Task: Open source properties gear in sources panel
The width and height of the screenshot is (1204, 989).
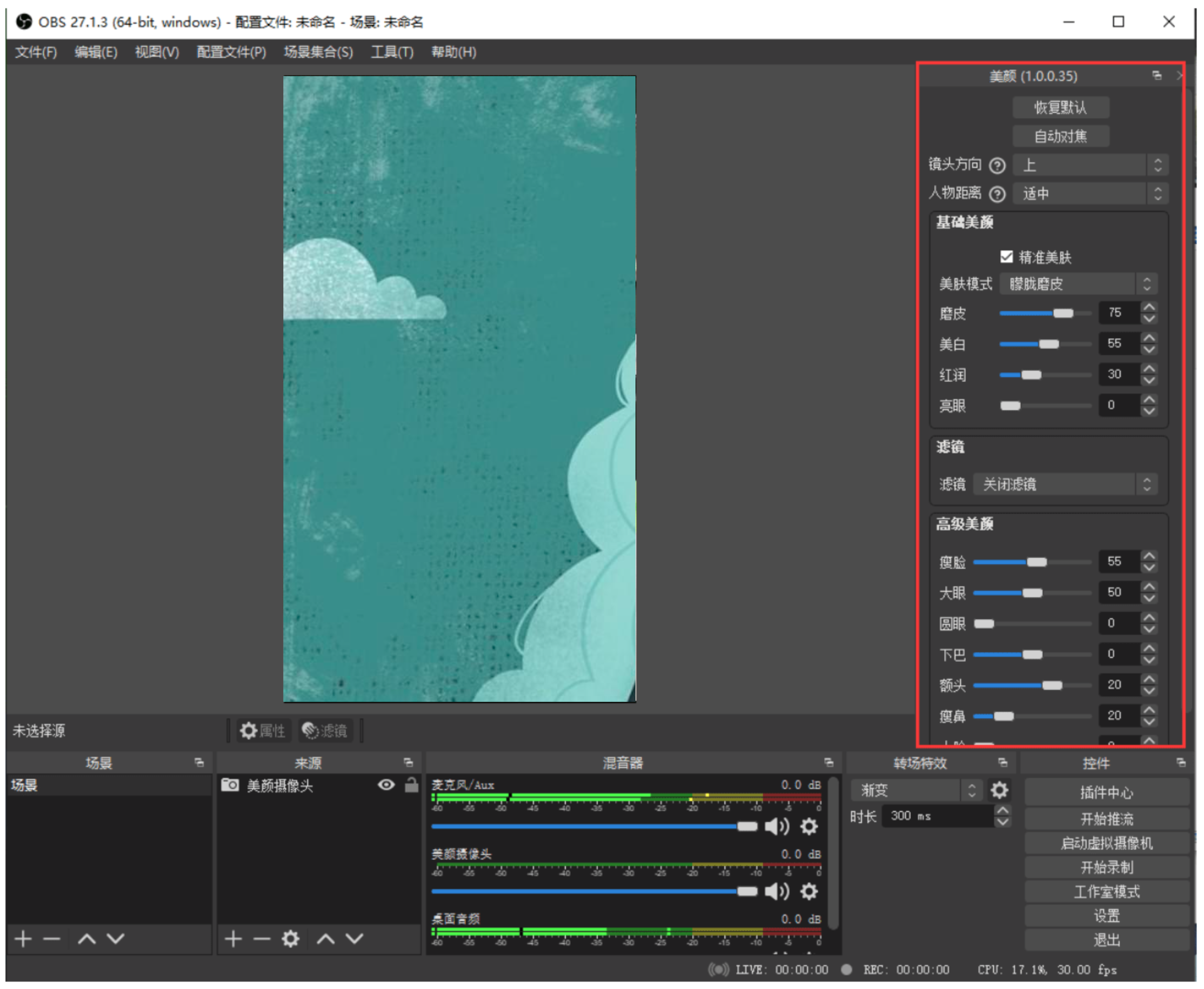Action: 291,938
